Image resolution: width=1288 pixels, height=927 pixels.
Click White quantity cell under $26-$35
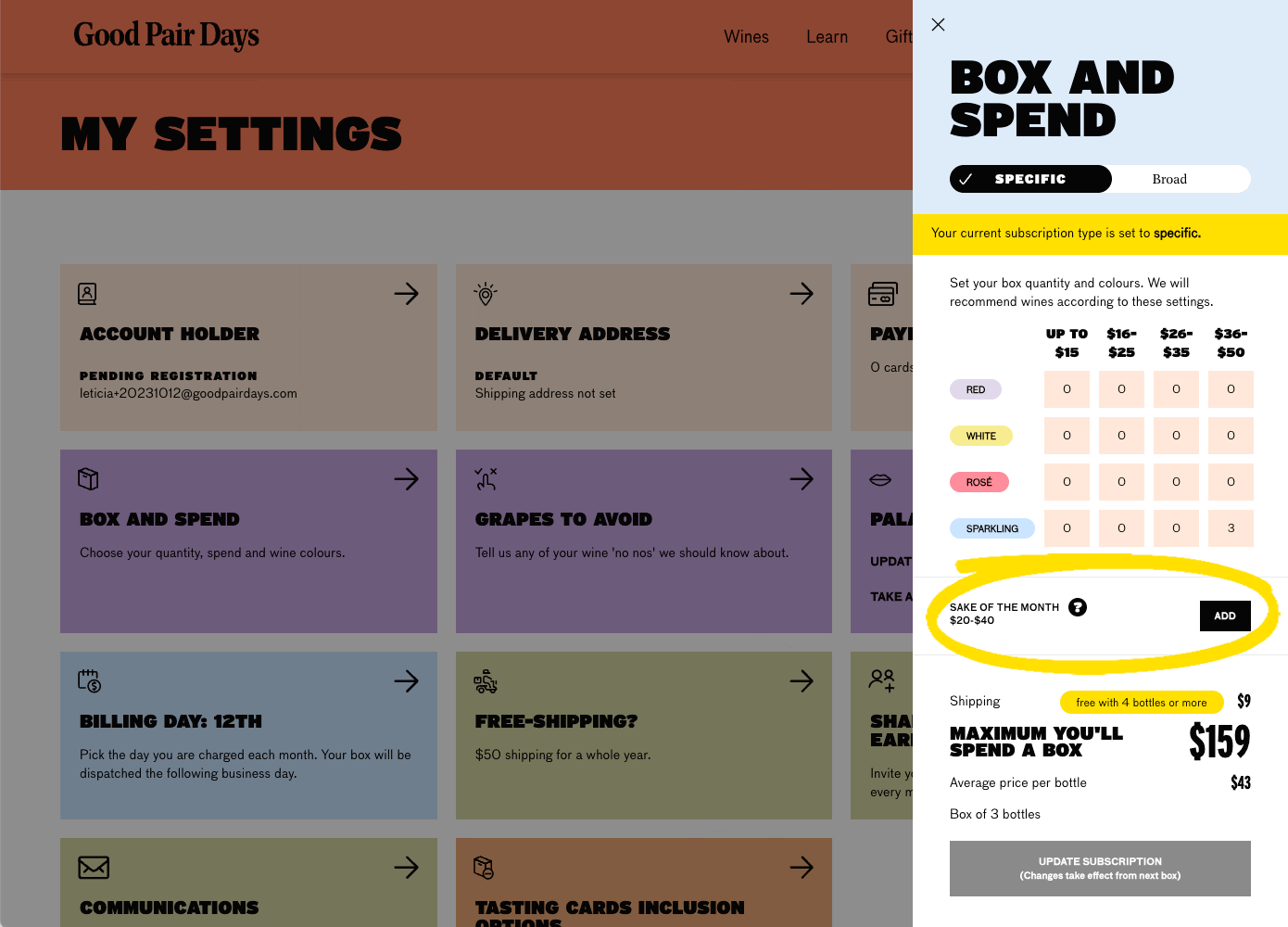pos(1176,436)
